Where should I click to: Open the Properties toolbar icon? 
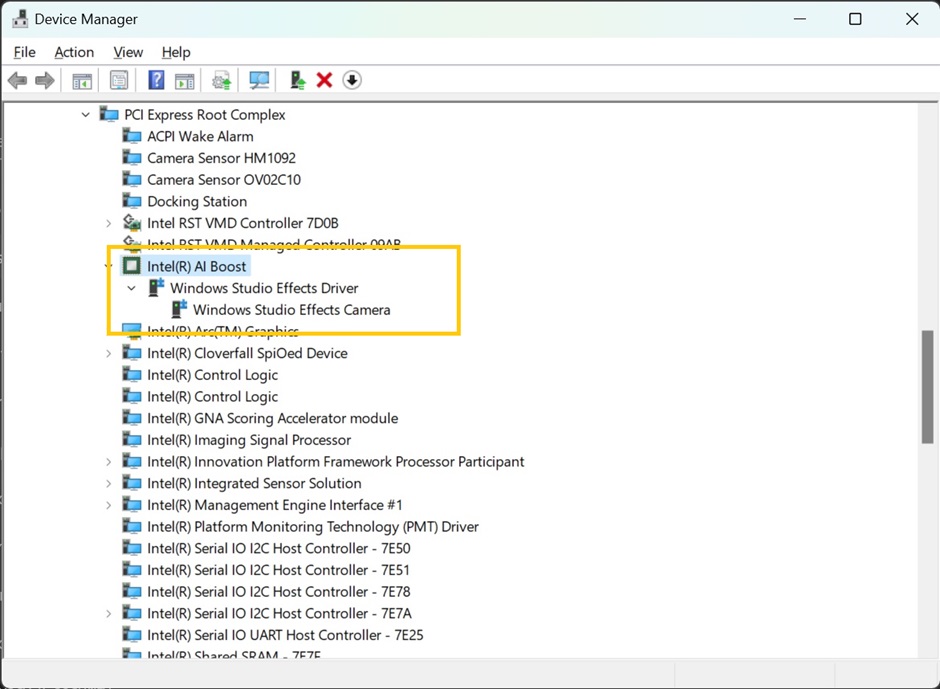pyautogui.click(x=119, y=80)
